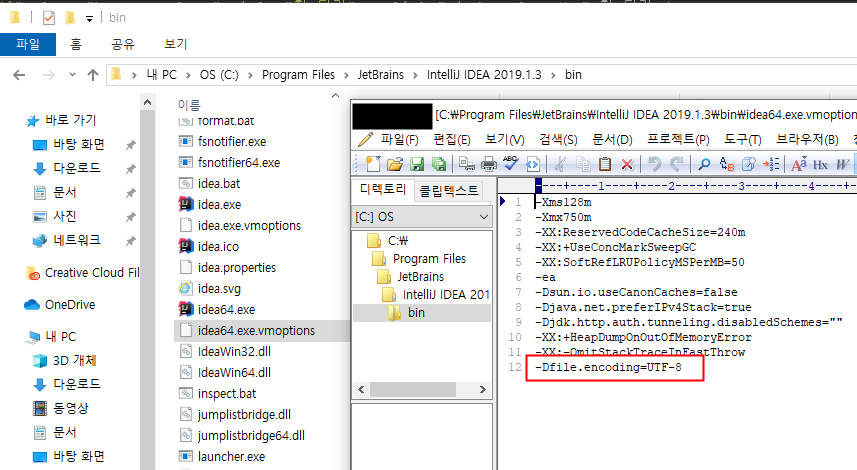The height and width of the screenshot is (470, 857).
Task: Click the ABC spell check icon
Action: pyautogui.click(x=510, y=163)
